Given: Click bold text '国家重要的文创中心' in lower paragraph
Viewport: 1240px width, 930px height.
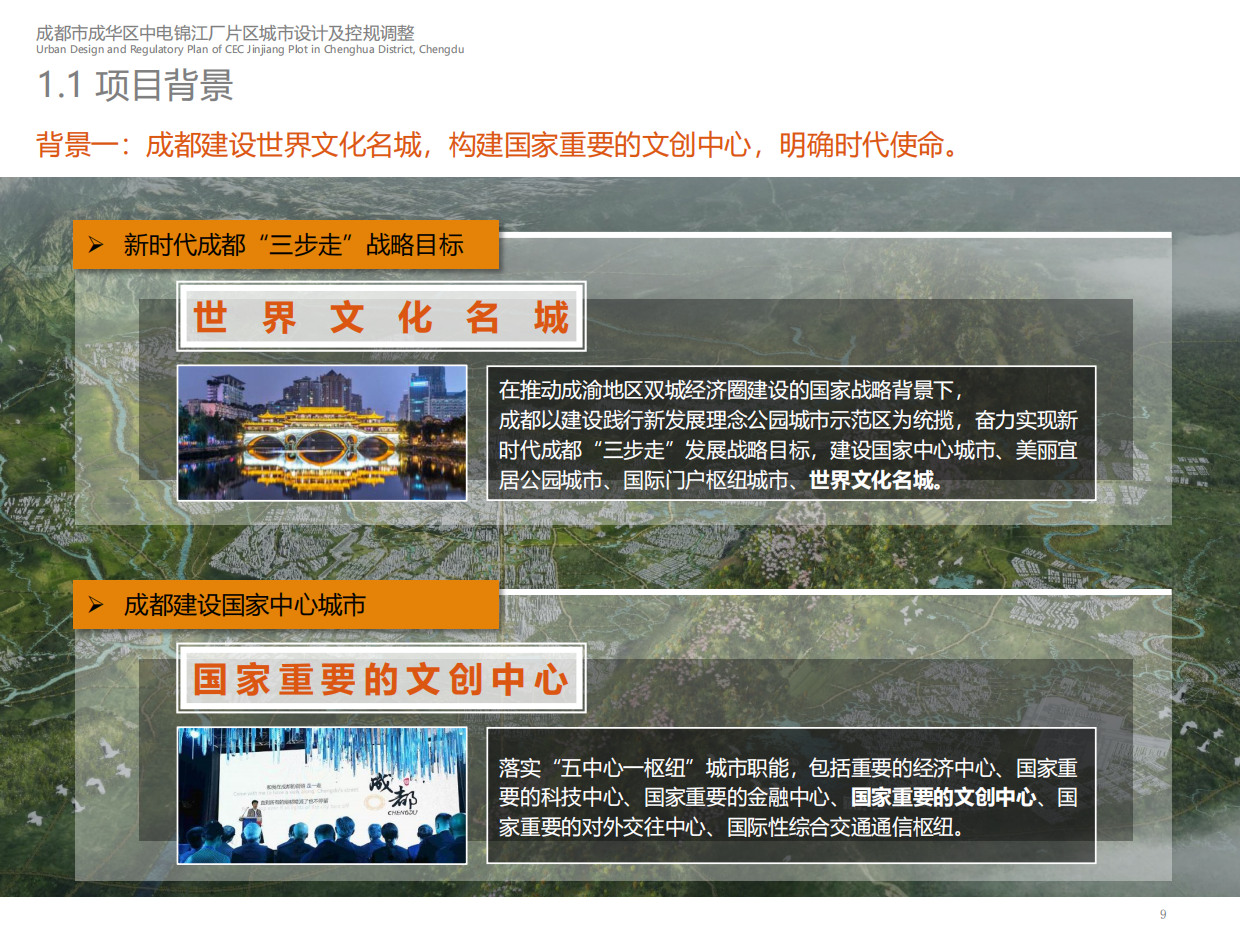Looking at the screenshot, I should pyautogui.click(x=943, y=798).
